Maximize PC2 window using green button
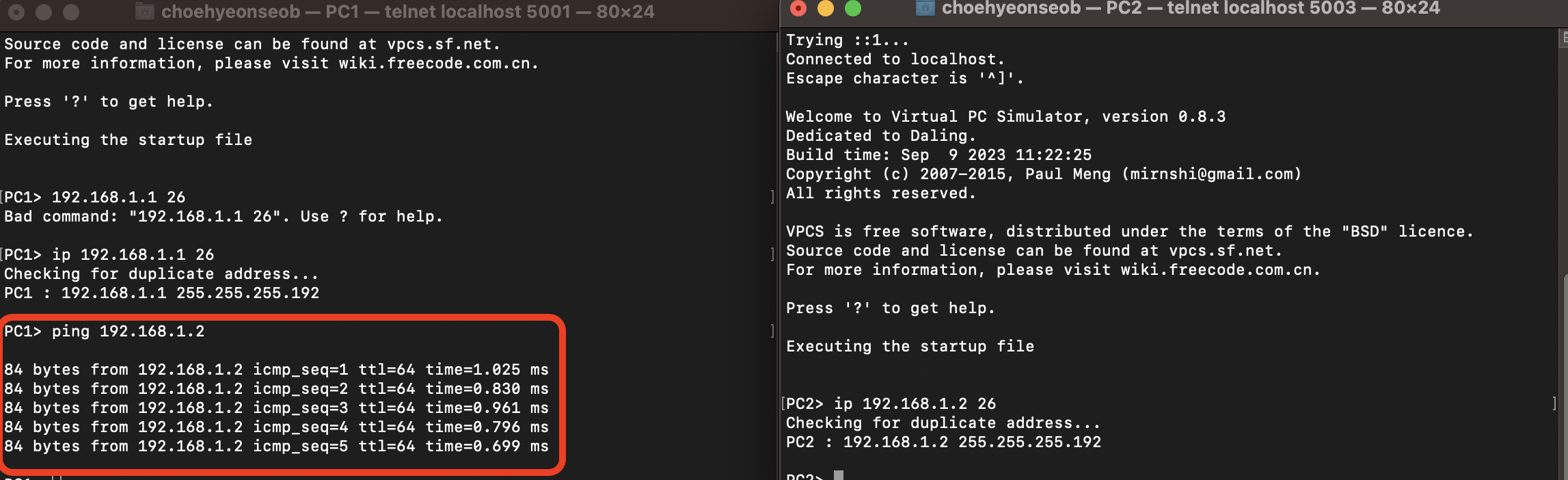The height and width of the screenshot is (480, 1568). coord(853,8)
